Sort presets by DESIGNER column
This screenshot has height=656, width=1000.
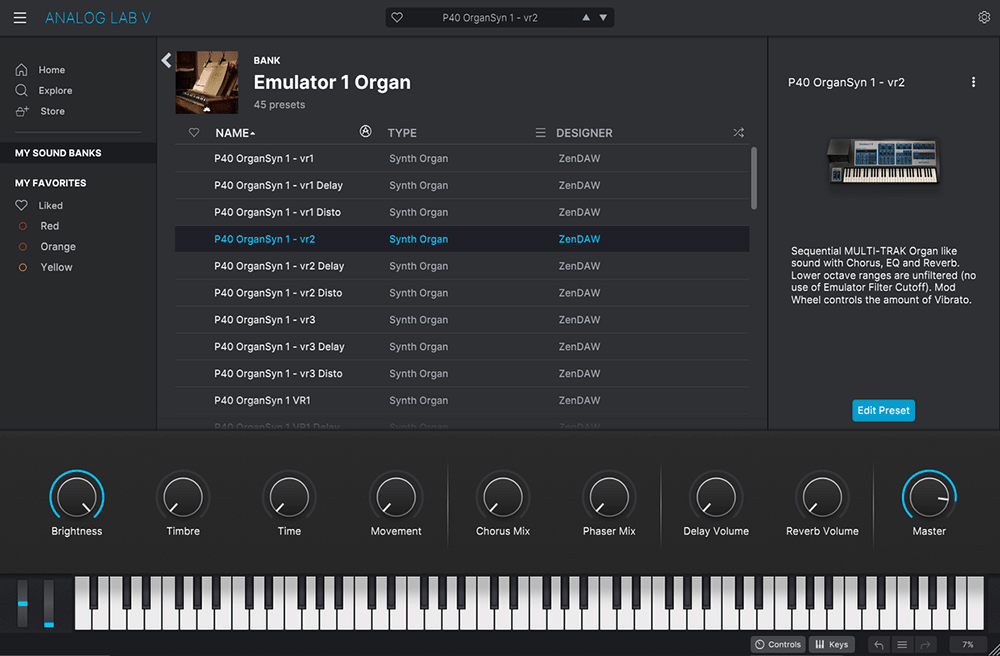584,133
